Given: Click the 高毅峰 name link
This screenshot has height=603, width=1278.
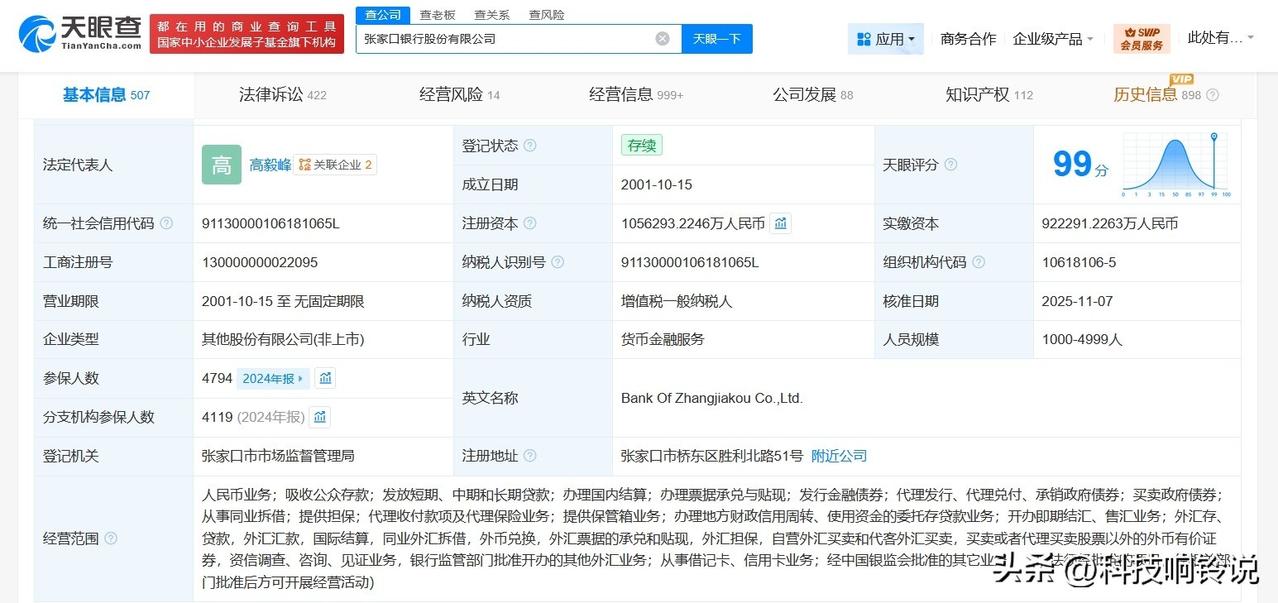Looking at the screenshot, I should point(270,165).
